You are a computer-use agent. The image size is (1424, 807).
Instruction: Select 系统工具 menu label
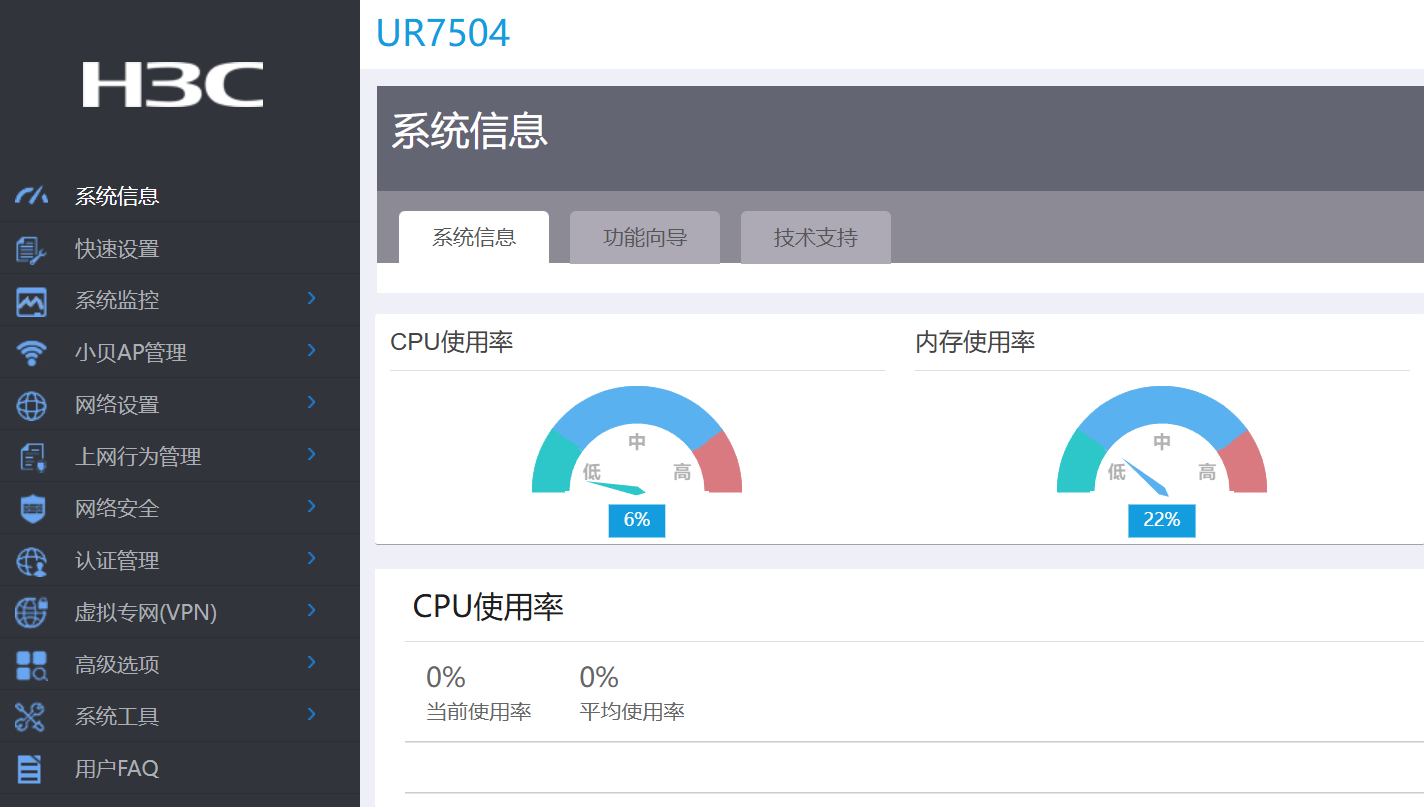pos(117,717)
